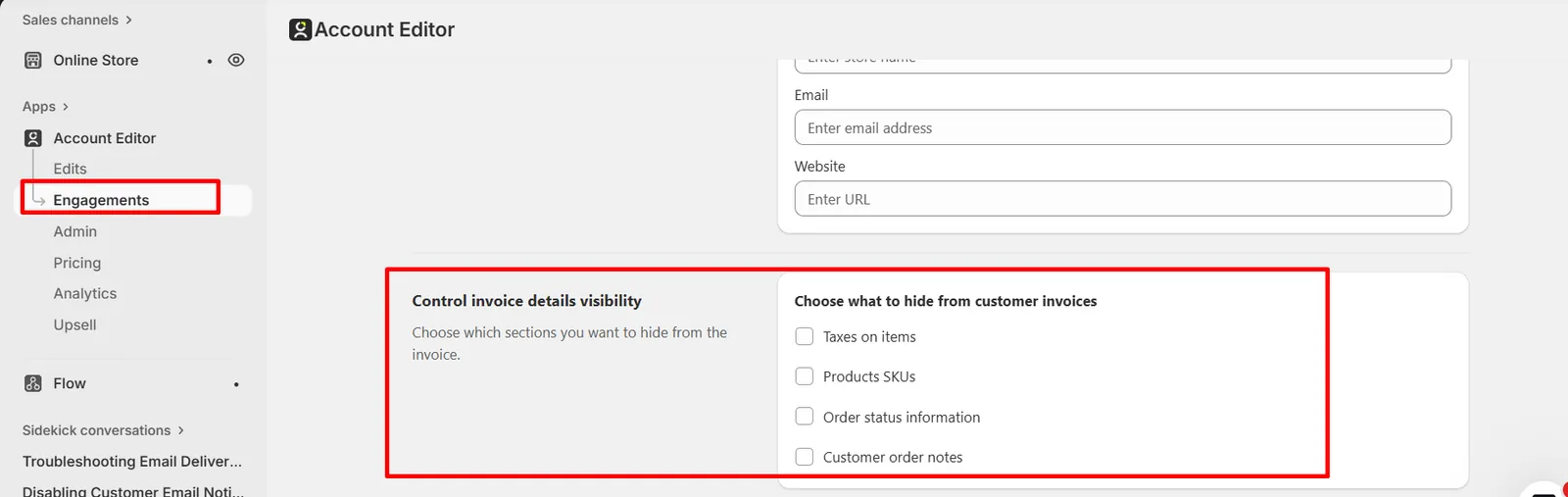Screen dimensions: 1568x497
Task: Tick Order status information checkbox
Action: coord(805,417)
